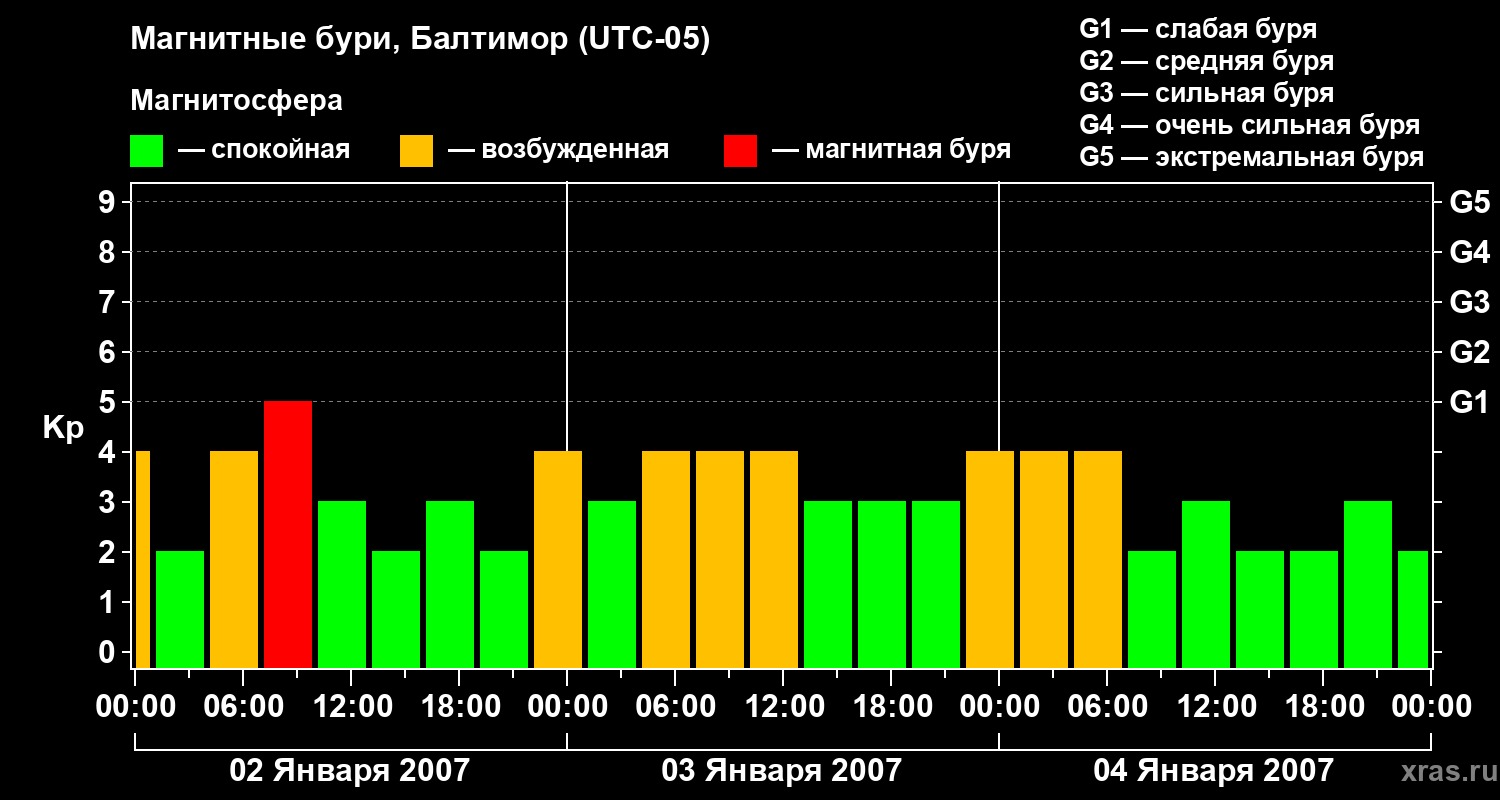
Task: Click the 'G3 — сильная буря' legend entry
Action: (x=1206, y=93)
